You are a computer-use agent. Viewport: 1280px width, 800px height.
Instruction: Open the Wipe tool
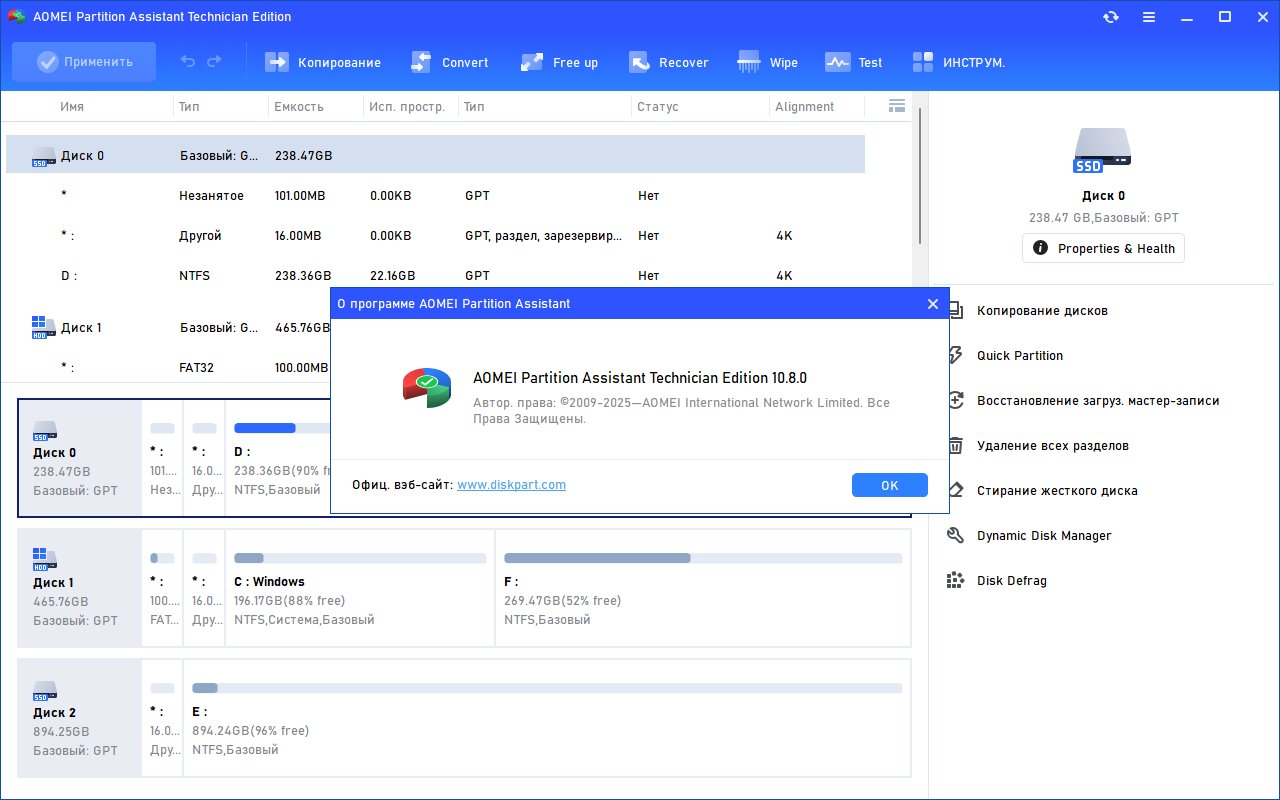767,62
